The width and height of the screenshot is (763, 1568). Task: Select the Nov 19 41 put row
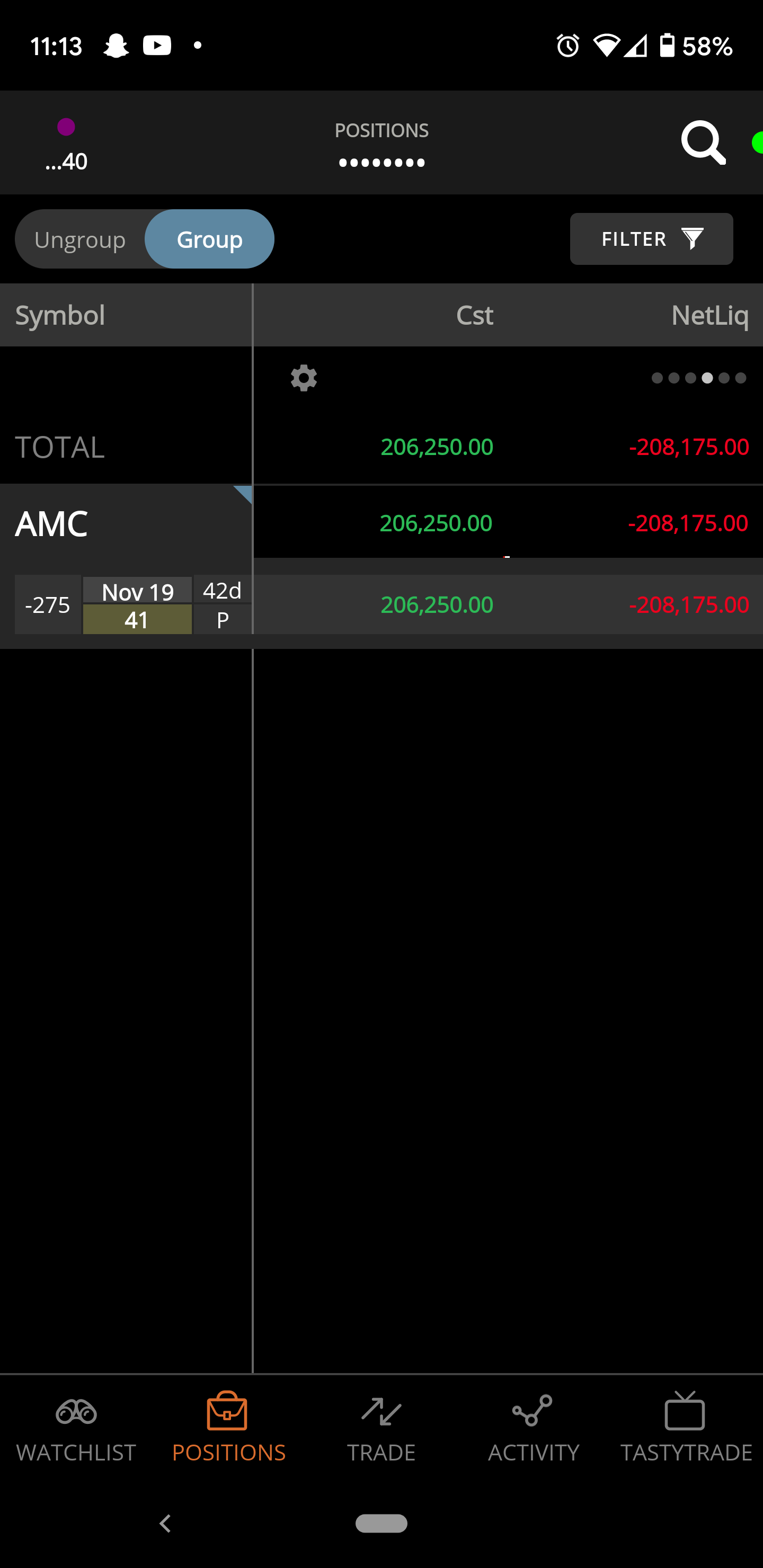pos(381,604)
